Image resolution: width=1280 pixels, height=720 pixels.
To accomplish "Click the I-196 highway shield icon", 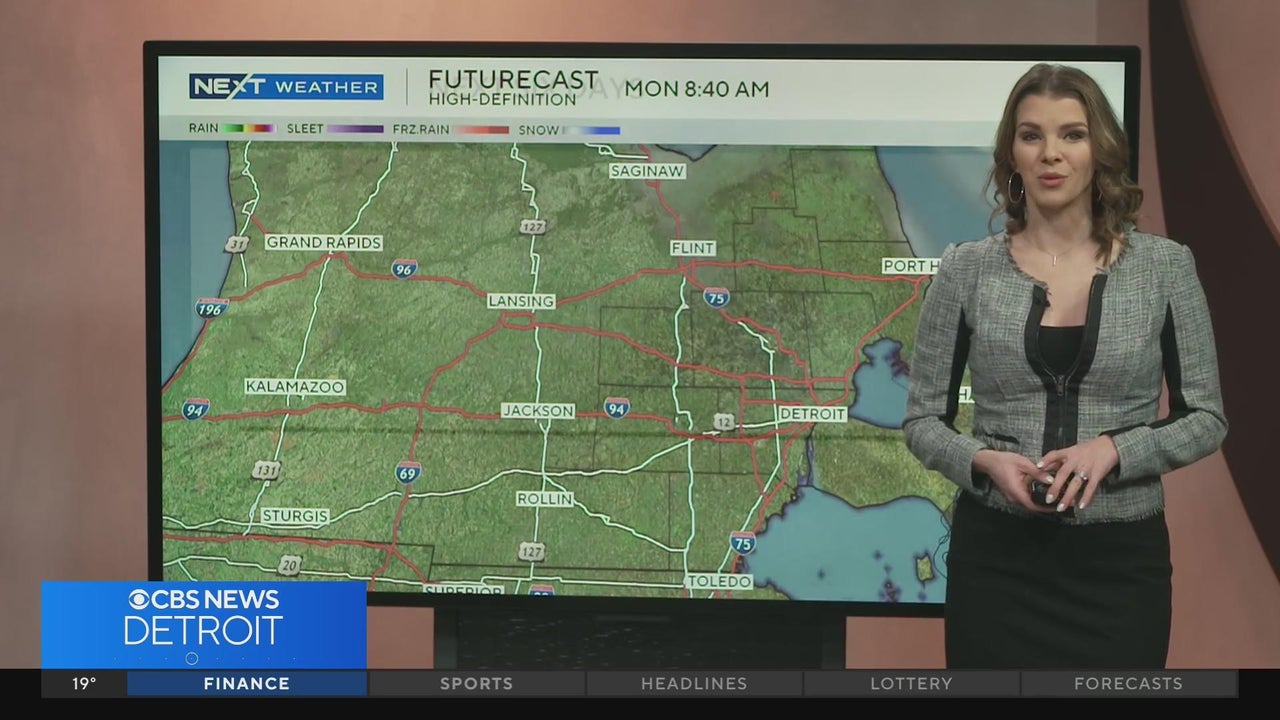I will 211,307.
